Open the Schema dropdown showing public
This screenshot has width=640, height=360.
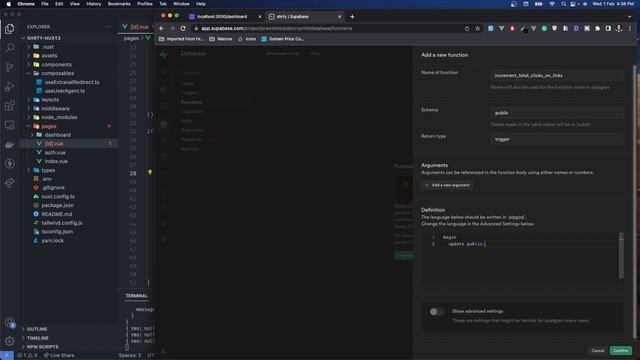[x=557, y=113]
